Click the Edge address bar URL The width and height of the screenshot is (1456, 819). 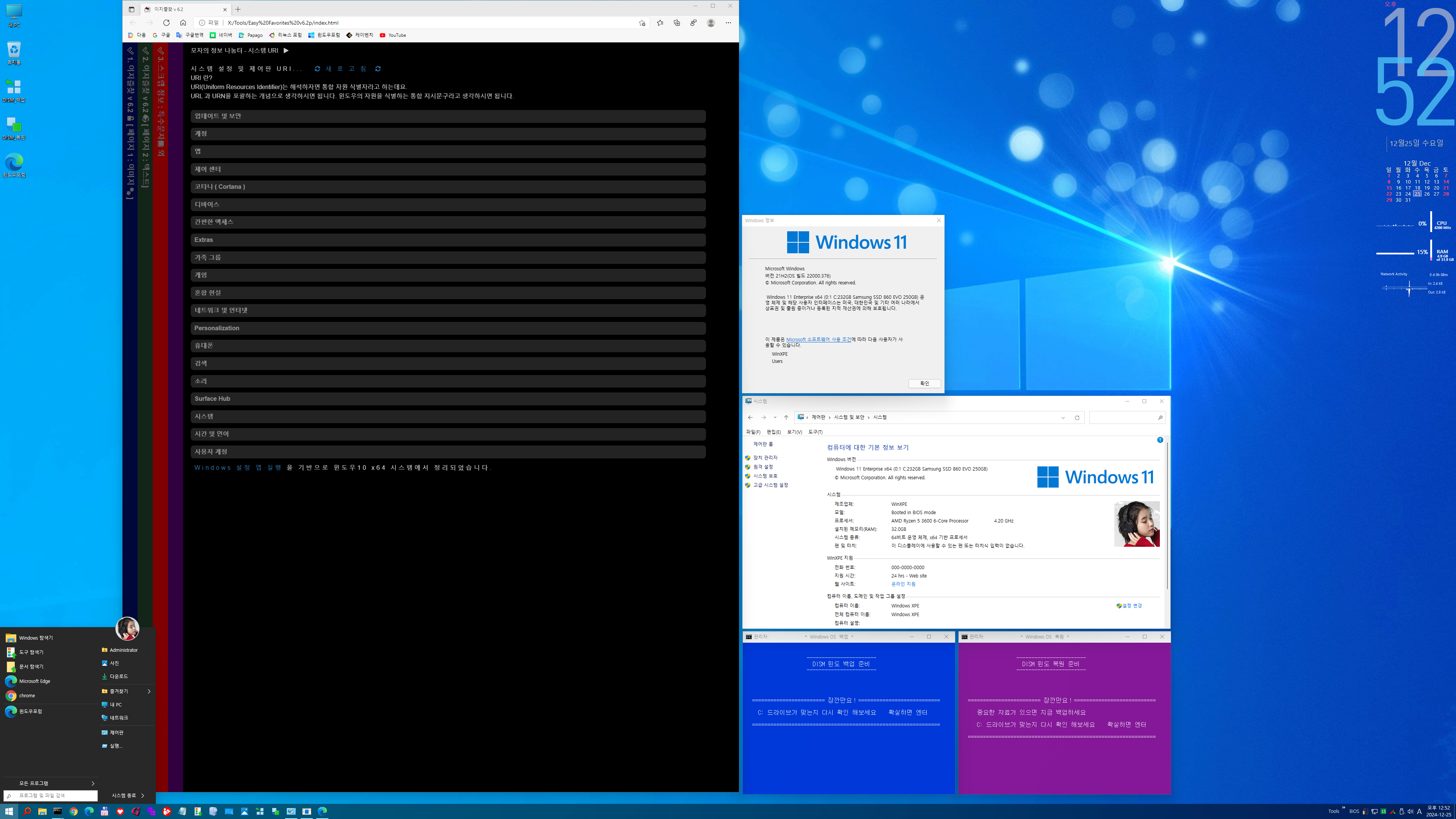[283, 23]
